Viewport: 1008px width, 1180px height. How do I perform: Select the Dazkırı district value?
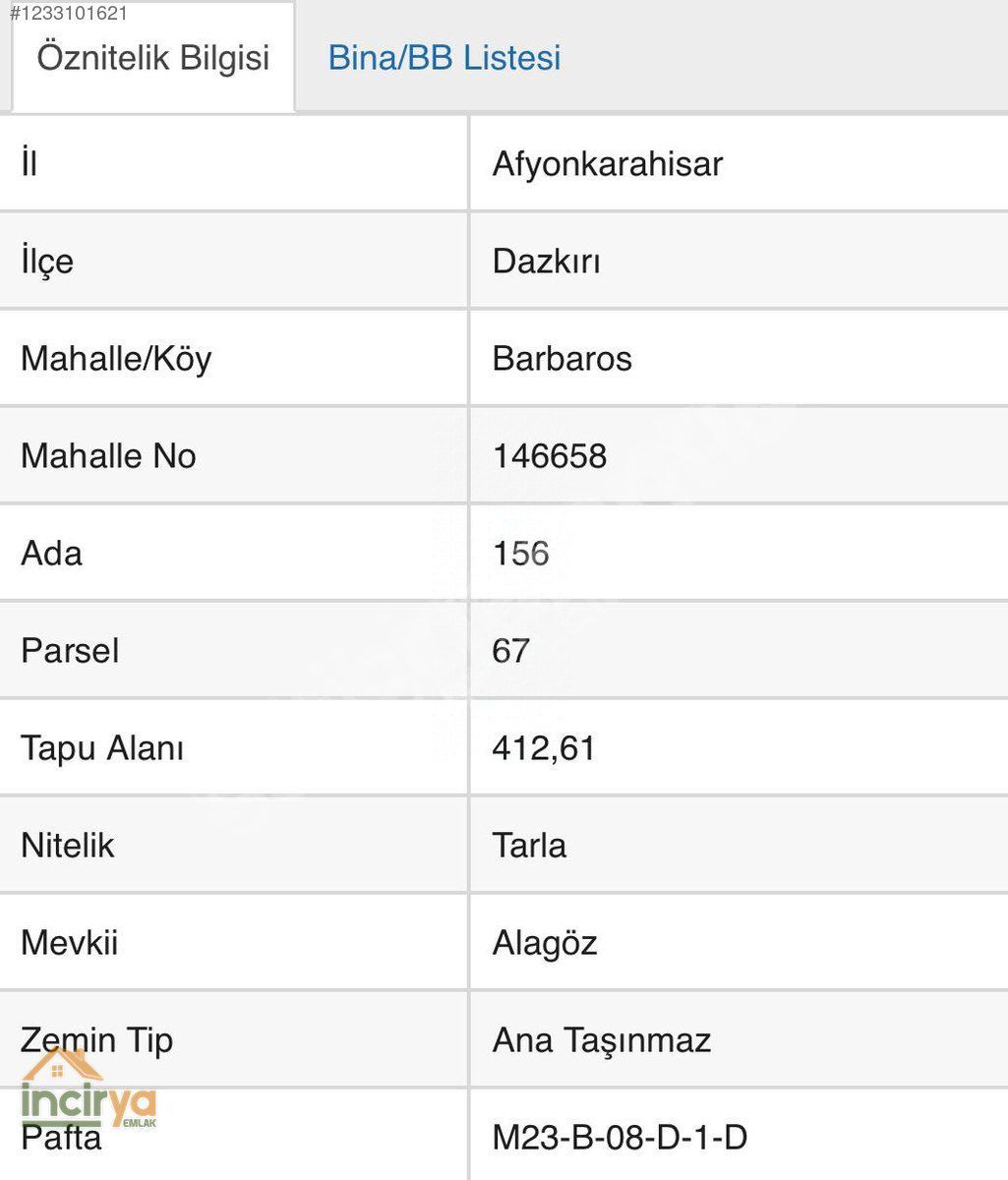point(547,262)
